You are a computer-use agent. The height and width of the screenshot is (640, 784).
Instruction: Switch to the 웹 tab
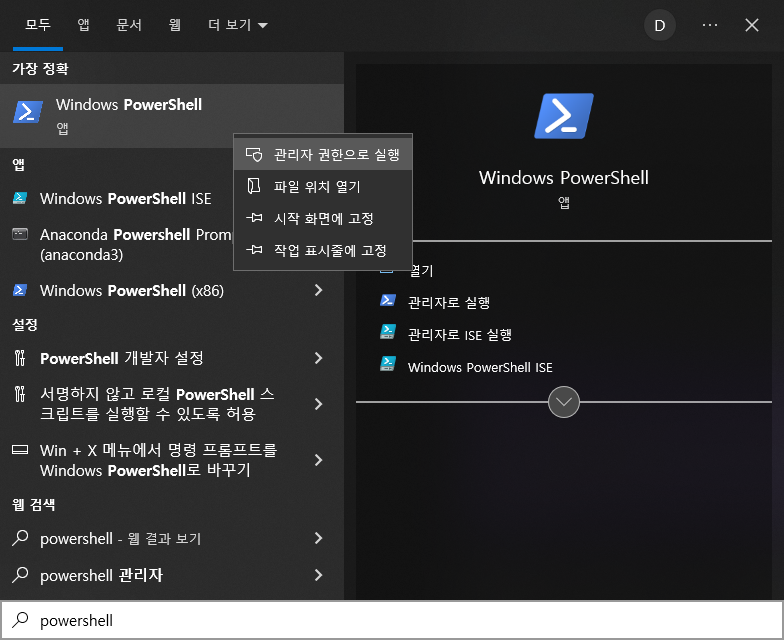tap(174, 25)
